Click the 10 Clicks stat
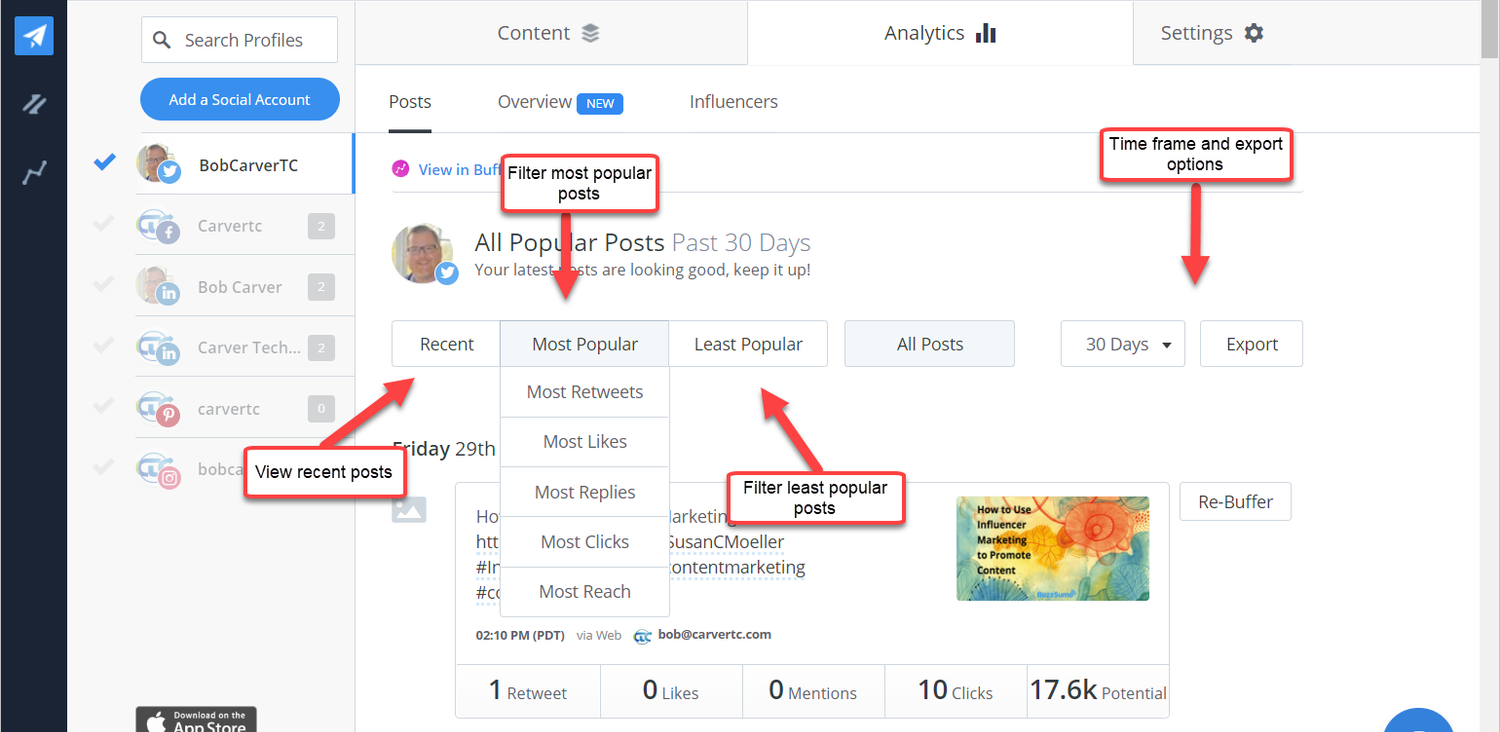 [956, 691]
